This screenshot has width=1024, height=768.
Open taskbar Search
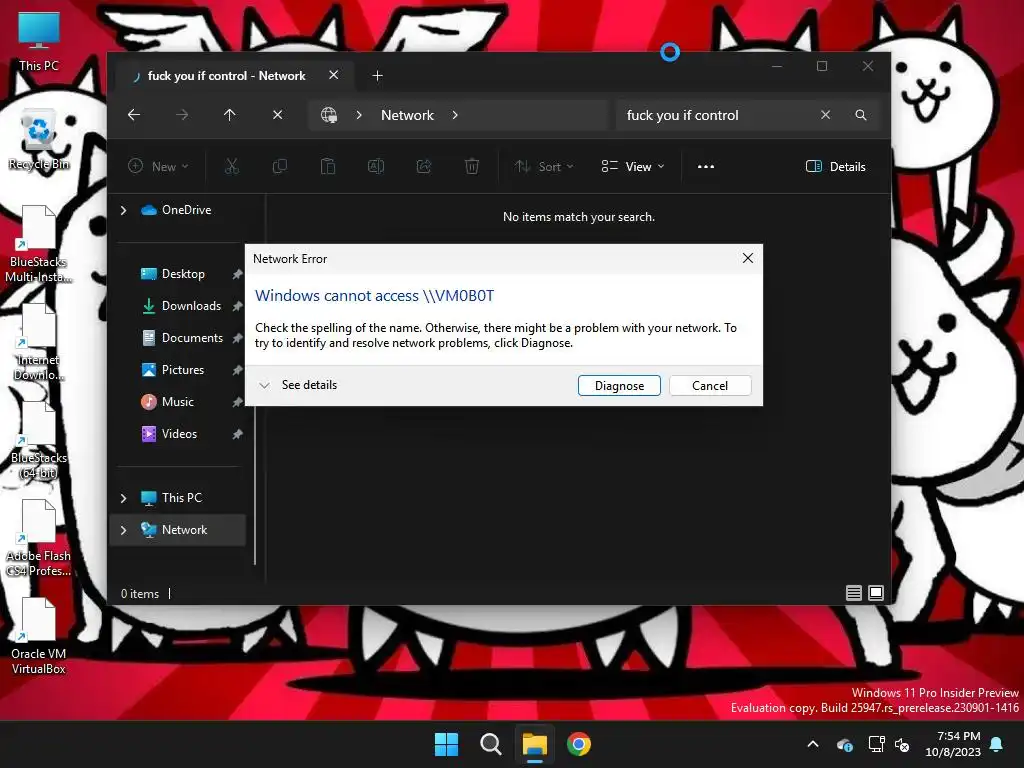[x=490, y=744]
